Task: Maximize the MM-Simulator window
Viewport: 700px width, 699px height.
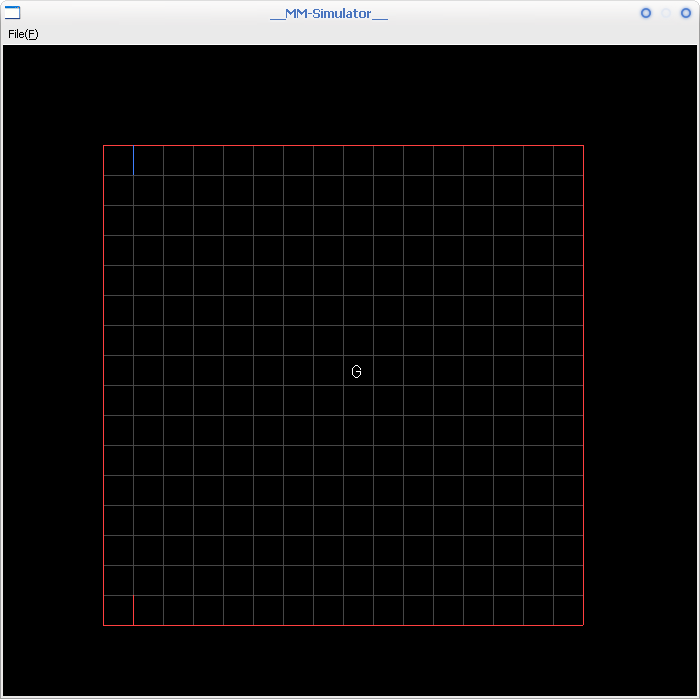Action: click(x=666, y=13)
